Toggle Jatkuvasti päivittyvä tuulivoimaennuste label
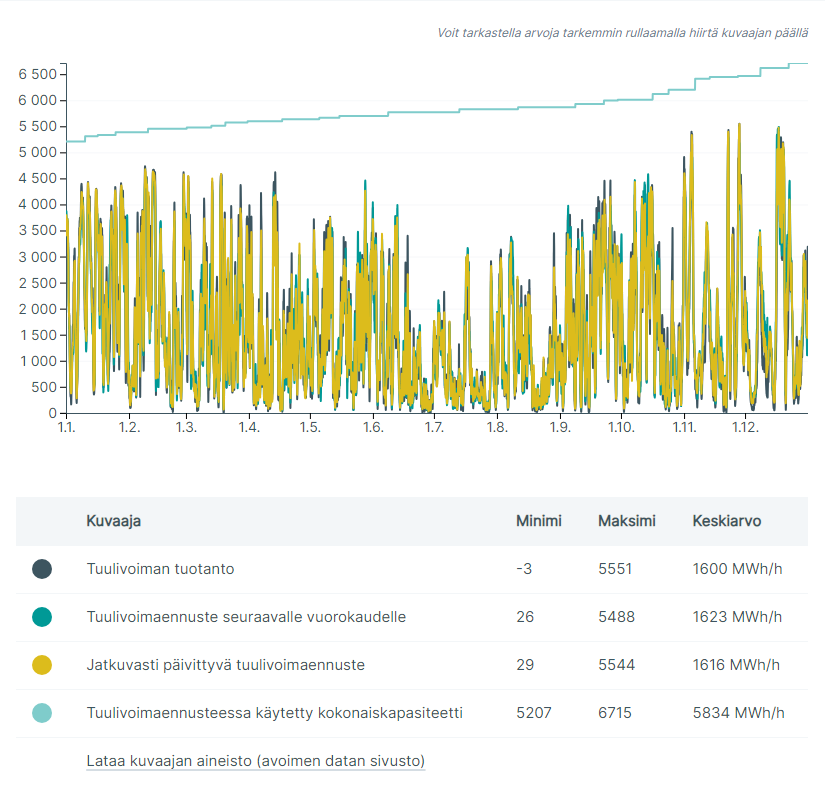This screenshot has height=788, width=825. coord(225,665)
